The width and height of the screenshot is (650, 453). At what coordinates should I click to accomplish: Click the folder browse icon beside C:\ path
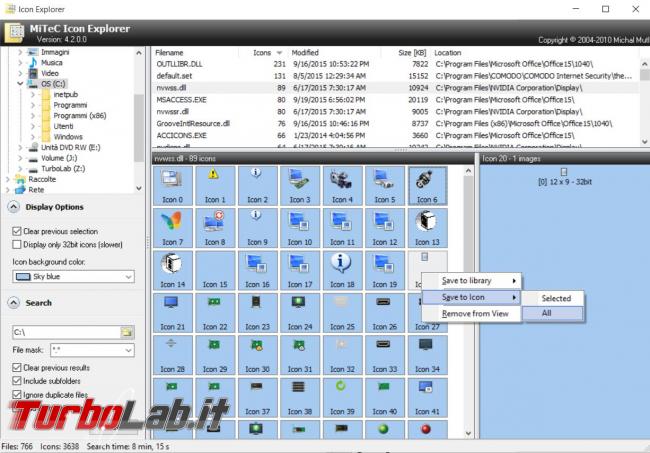[127, 332]
